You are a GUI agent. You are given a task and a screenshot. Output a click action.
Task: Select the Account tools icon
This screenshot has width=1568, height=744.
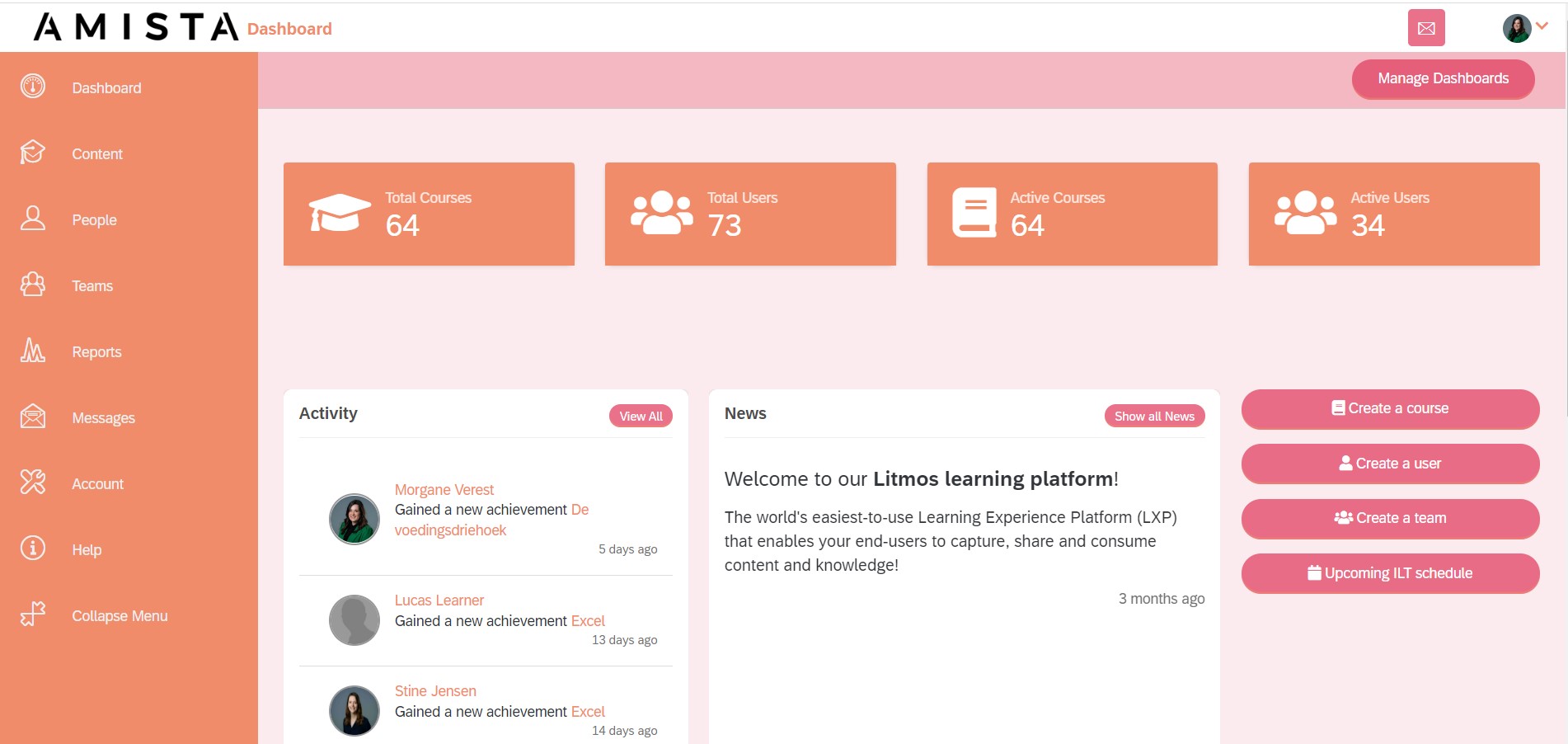click(x=31, y=483)
